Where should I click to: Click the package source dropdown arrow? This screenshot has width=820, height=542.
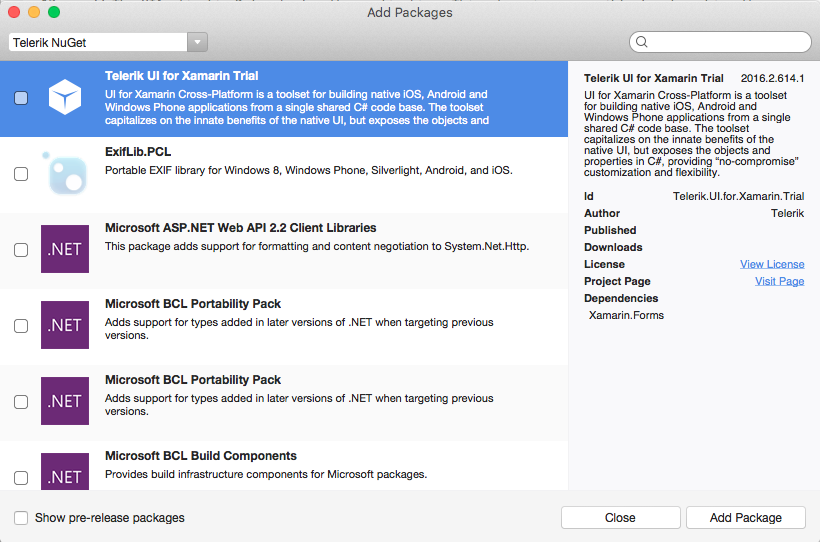(x=198, y=42)
